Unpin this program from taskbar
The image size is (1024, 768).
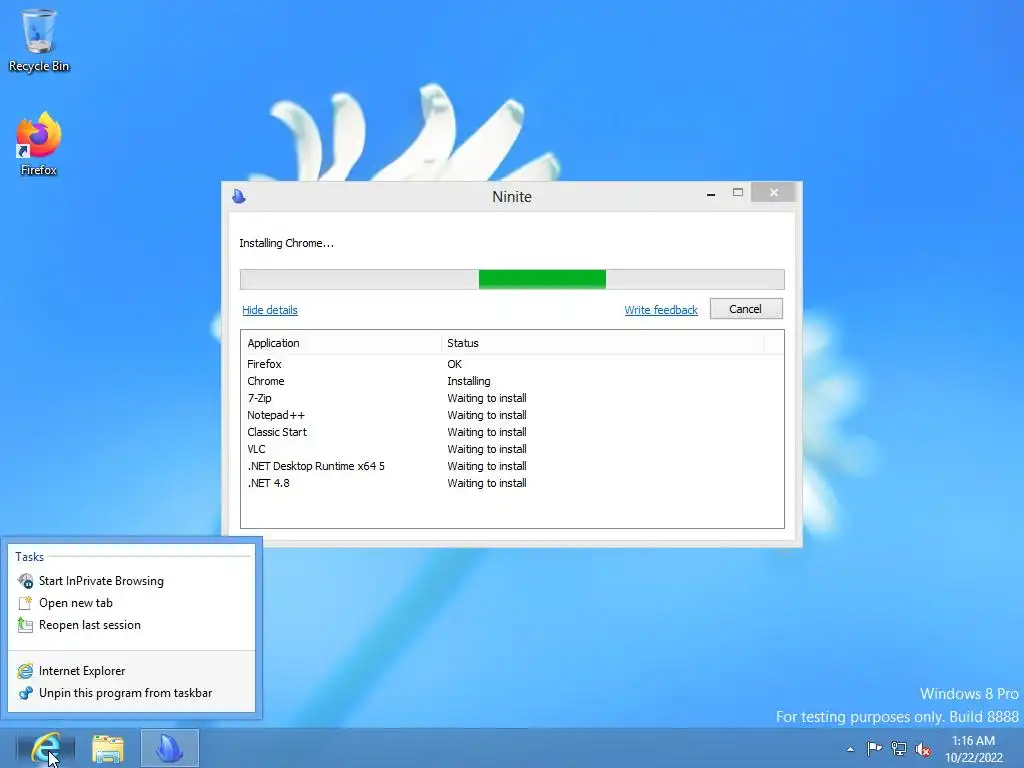pyautogui.click(x=131, y=693)
